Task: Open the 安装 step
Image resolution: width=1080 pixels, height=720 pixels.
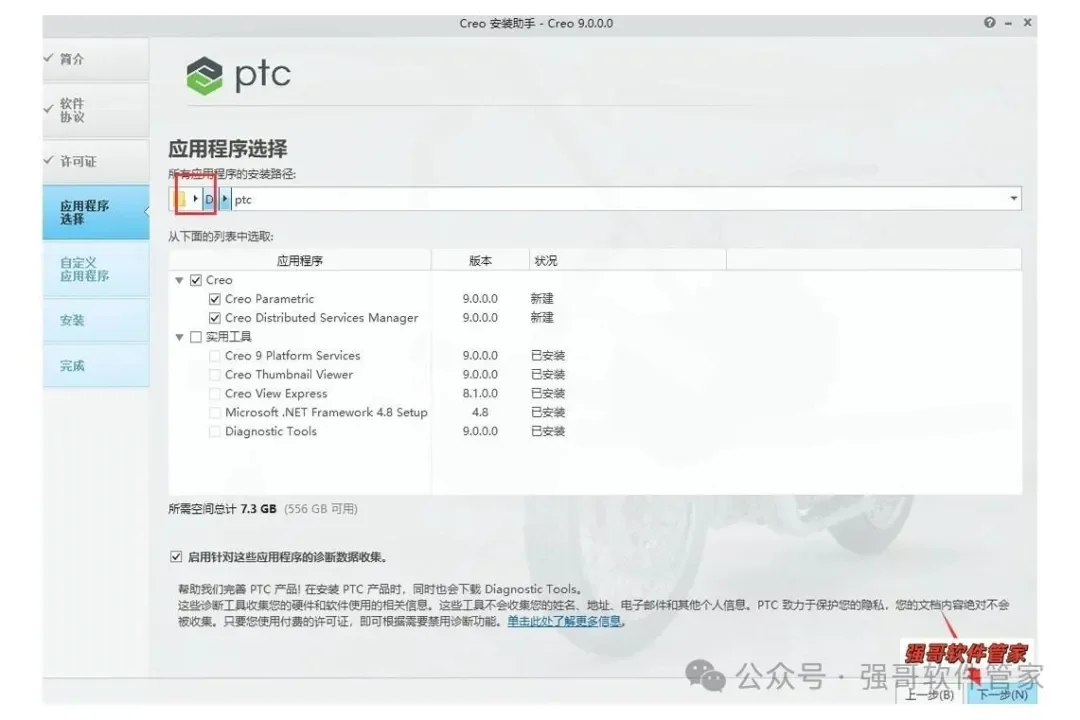Action: pyautogui.click(x=96, y=320)
